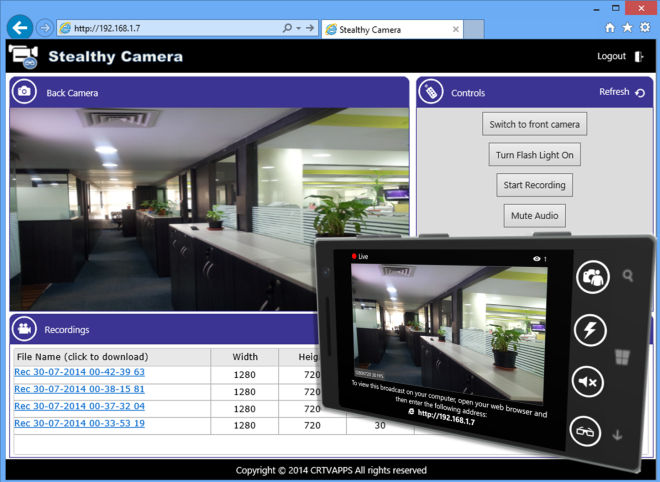660x482 pixels.
Task: Open browser tools gear icon
Action: (x=645, y=28)
